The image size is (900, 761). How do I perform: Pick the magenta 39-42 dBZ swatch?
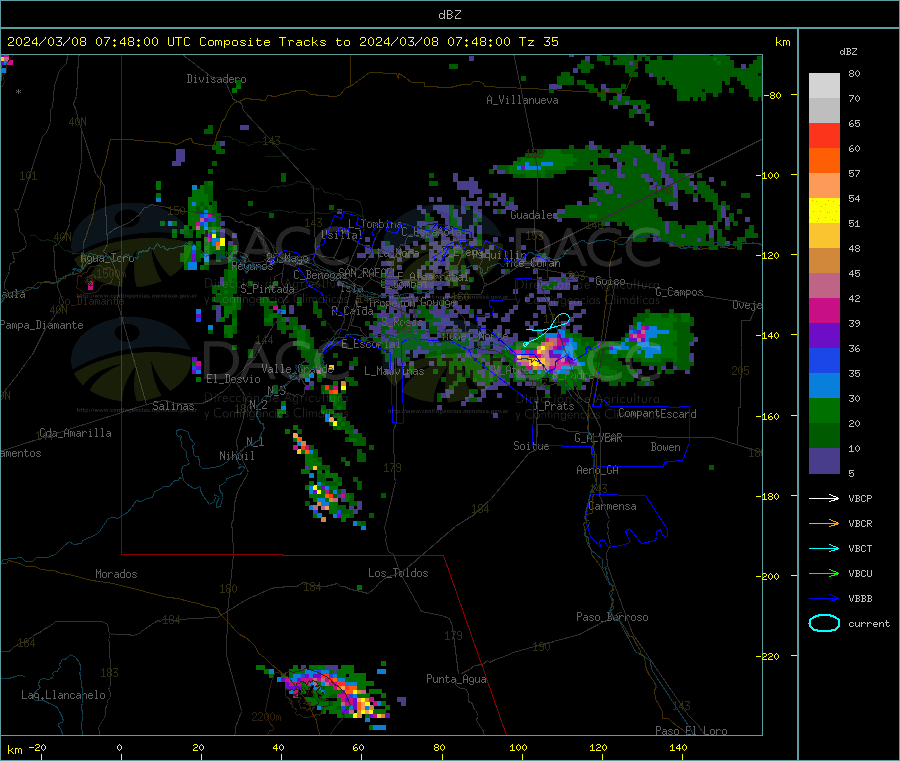[x=824, y=310]
